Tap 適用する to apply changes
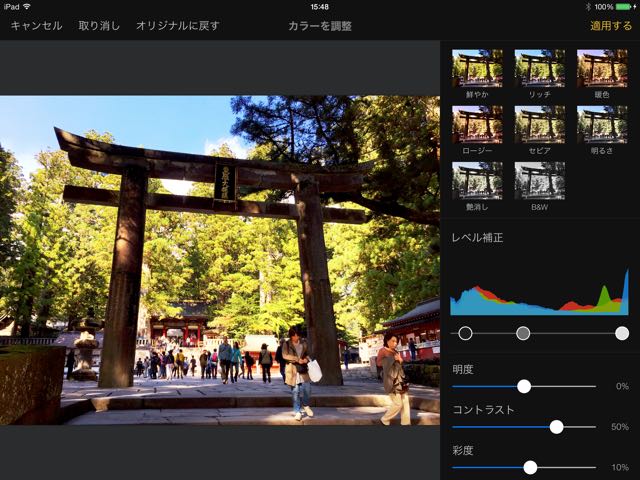Viewport: 640px width, 480px height. click(x=611, y=26)
